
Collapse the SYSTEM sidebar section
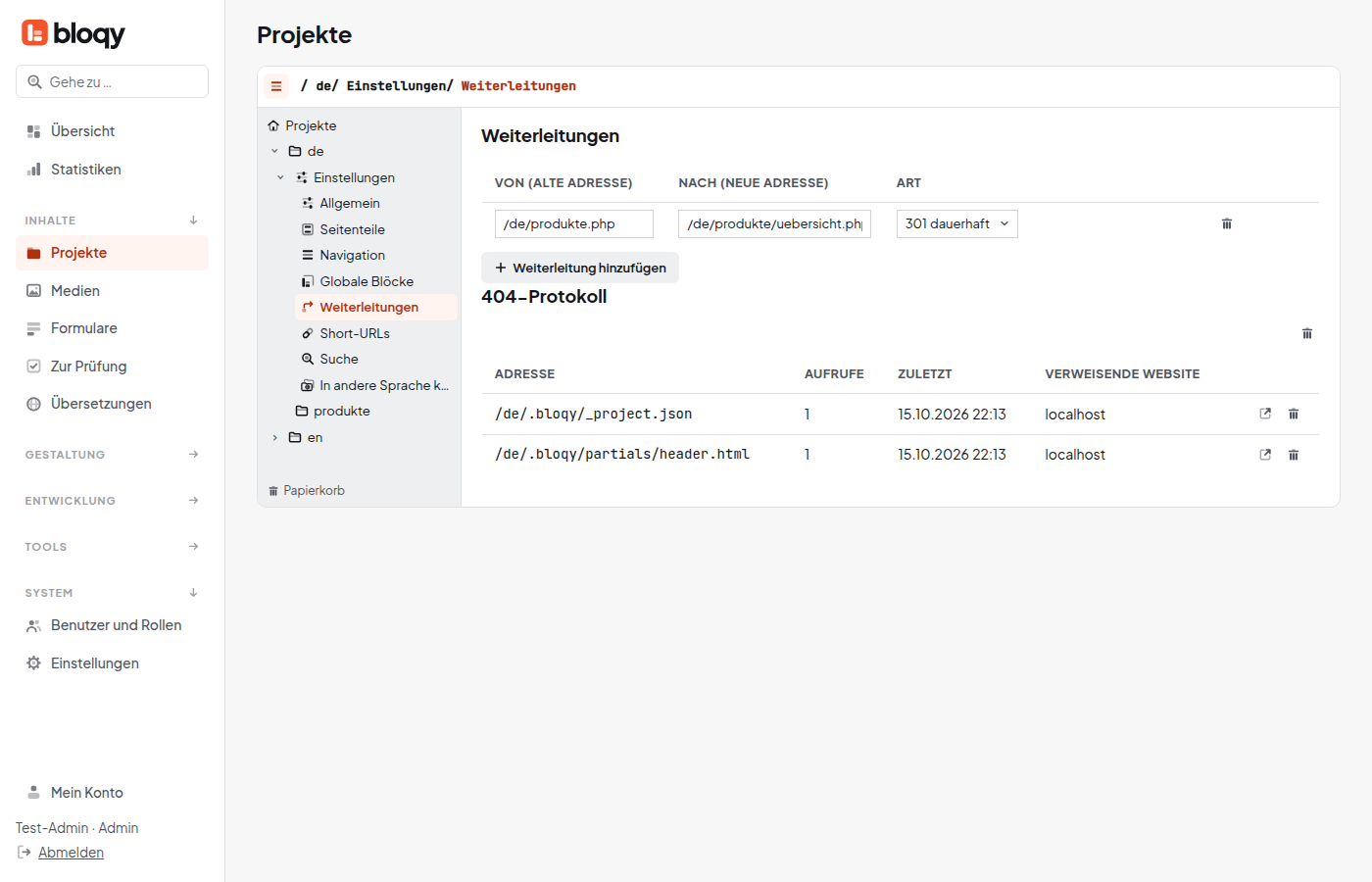coord(193,593)
